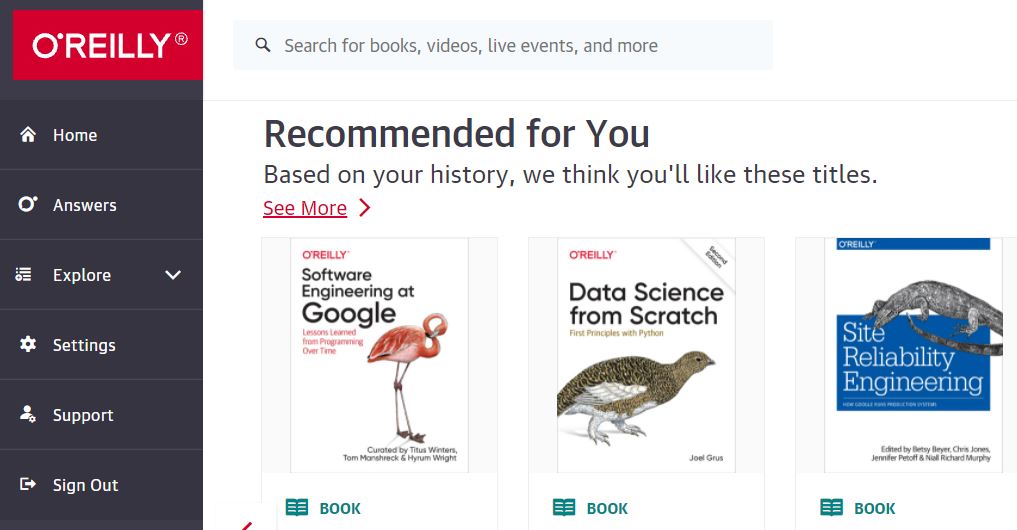This screenshot has width=1017, height=530.
Task: Click the red left carousel arrow
Action: (246, 524)
